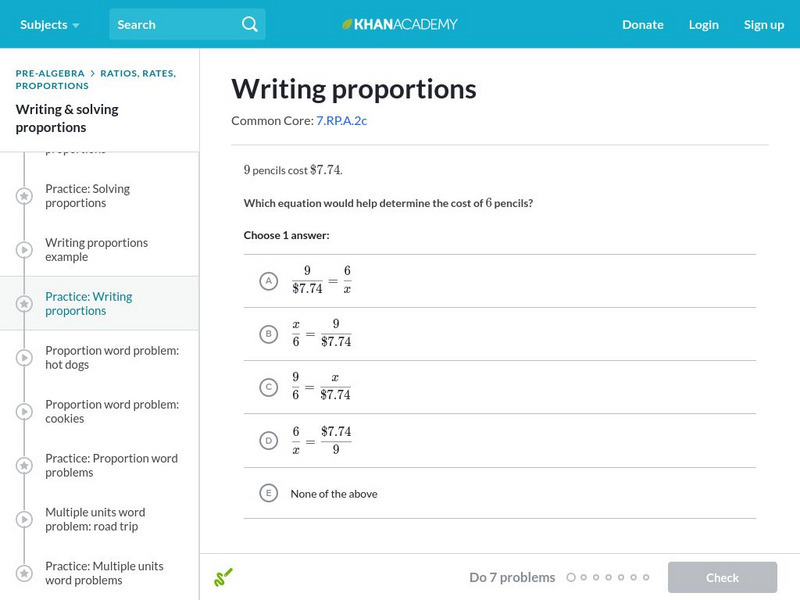Viewport: 800px width, 600px height.
Task: Select answer choice C
Action: (268, 387)
